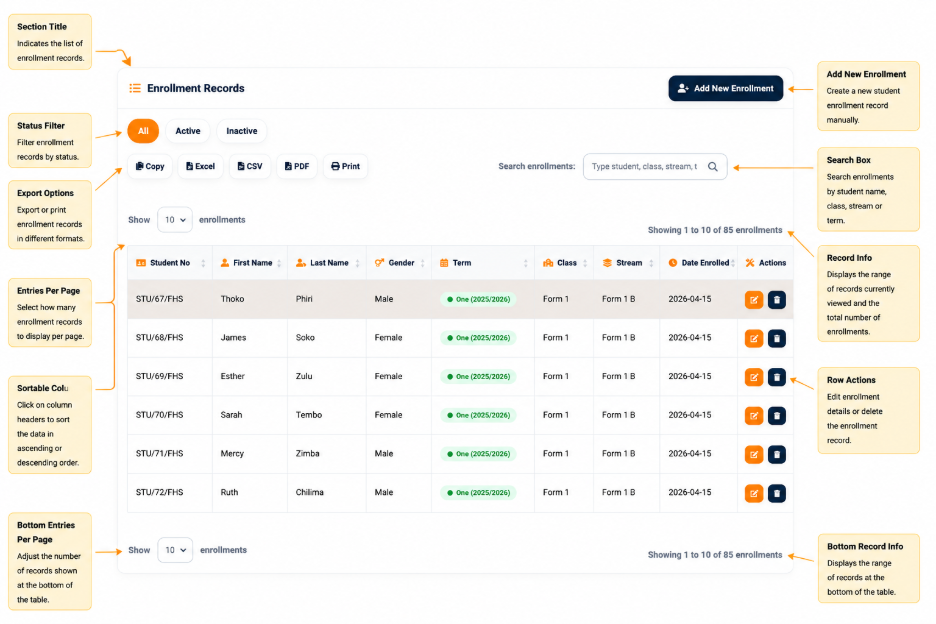The width and height of the screenshot is (936, 624).
Task: Filter enrollments by Inactive status
Action: [242, 131]
